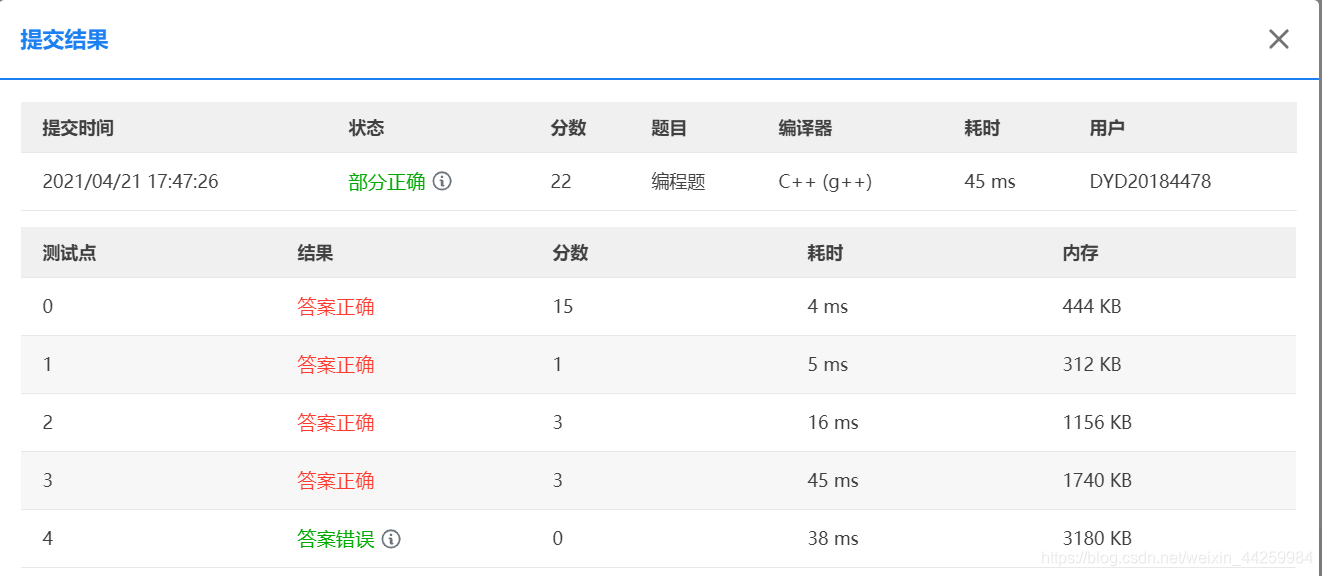Viewport: 1322px width, 576px height.
Task: Click the 答案正确 result of test point 3
Action: pos(335,480)
